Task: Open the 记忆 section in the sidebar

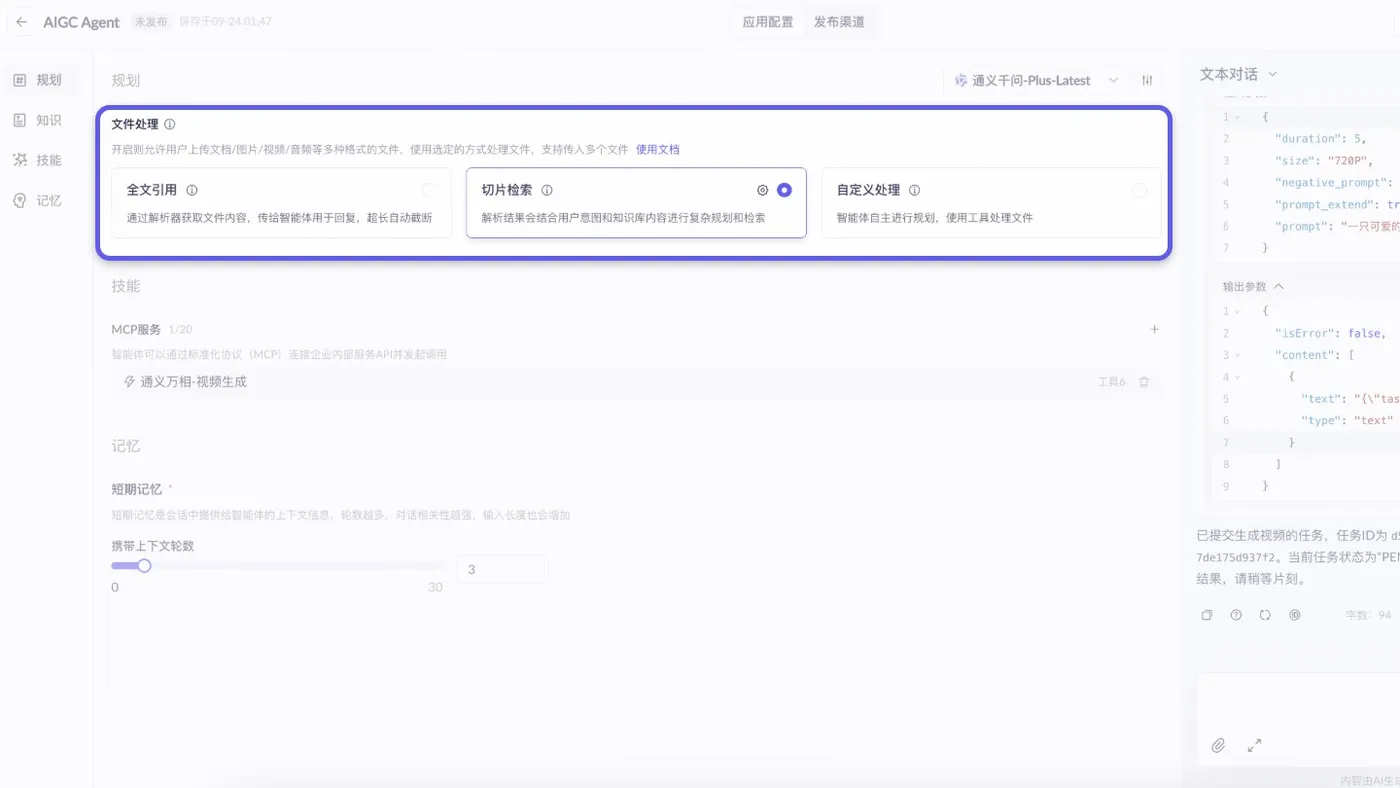Action: point(38,200)
